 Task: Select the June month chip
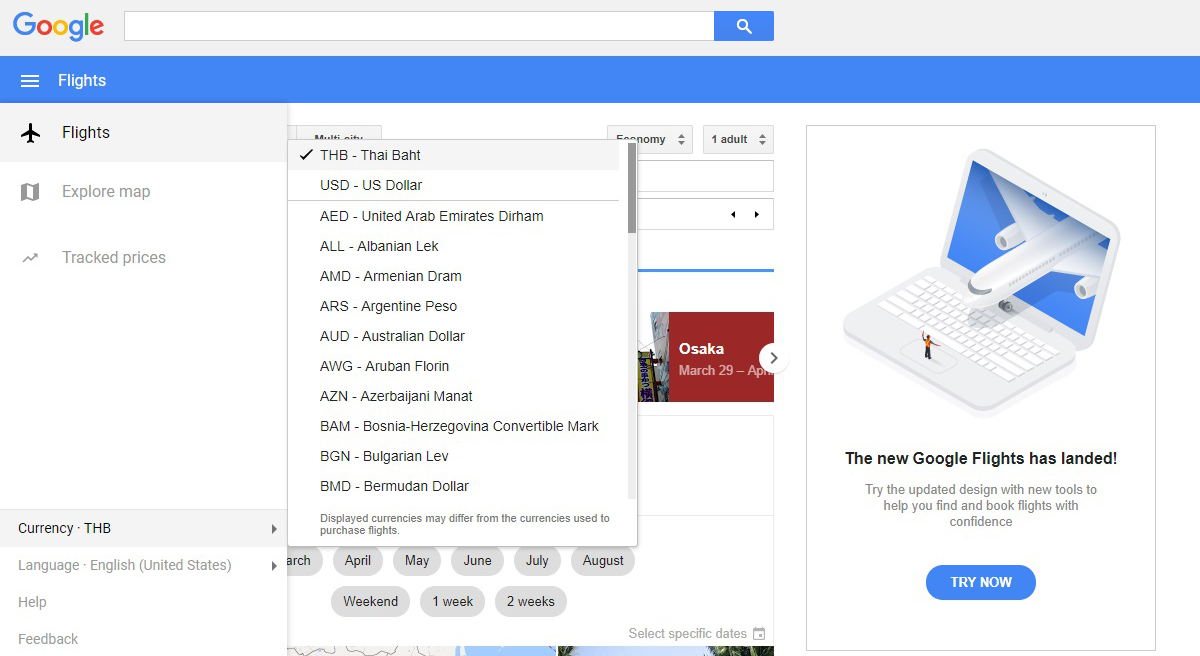tap(477, 561)
